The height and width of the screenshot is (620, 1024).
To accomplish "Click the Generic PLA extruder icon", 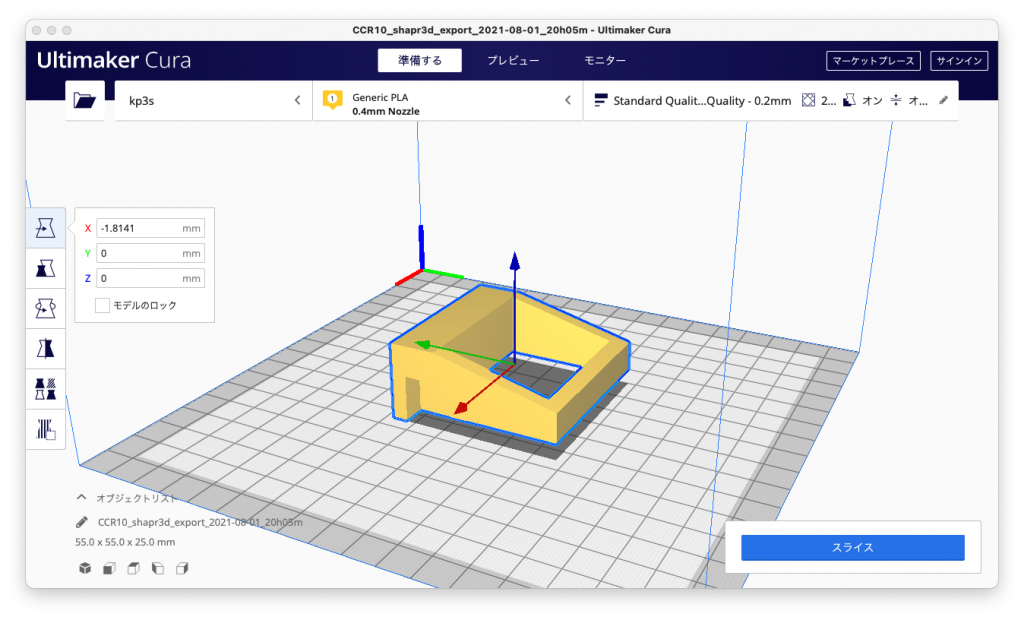I will pyautogui.click(x=332, y=100).
